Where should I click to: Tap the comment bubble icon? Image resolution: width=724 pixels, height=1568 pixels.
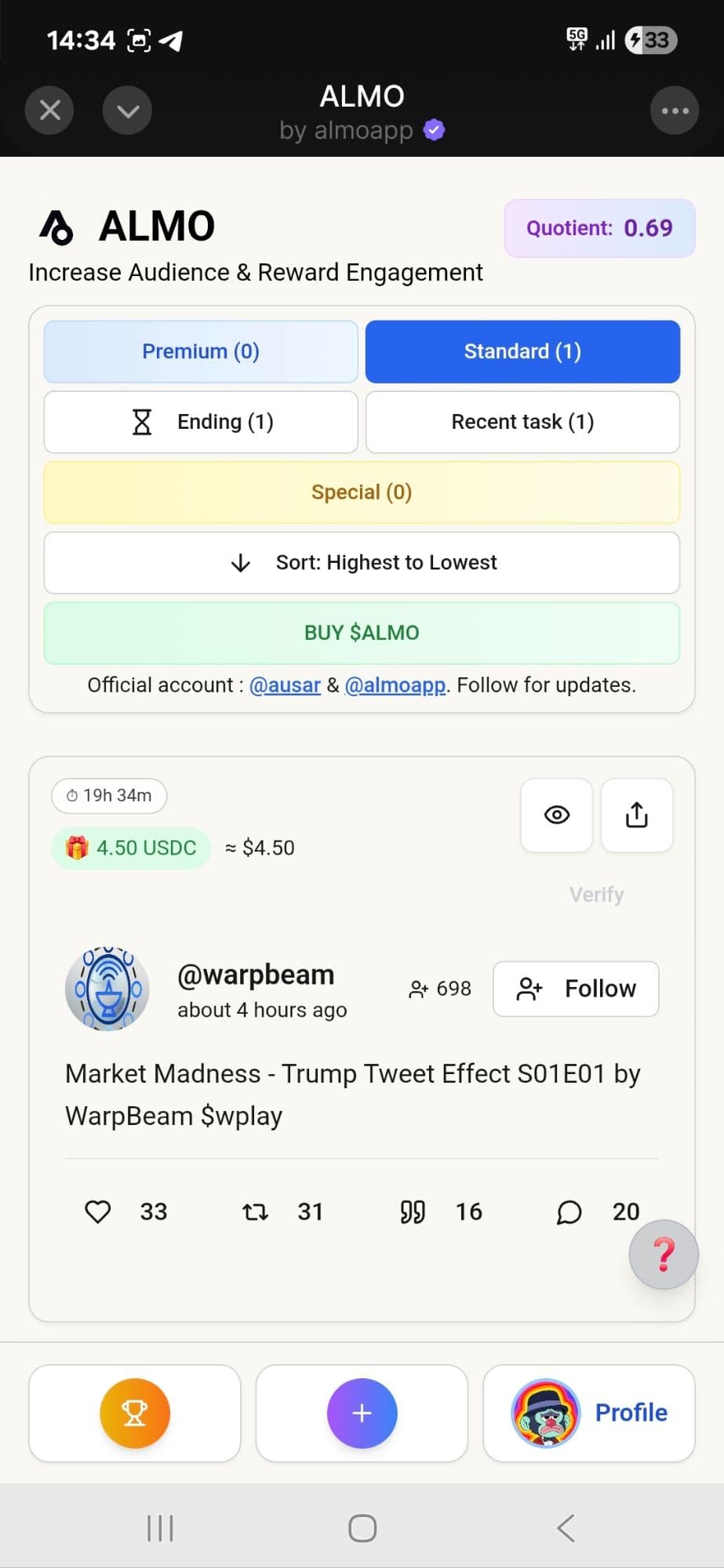tap(569, 1212)
